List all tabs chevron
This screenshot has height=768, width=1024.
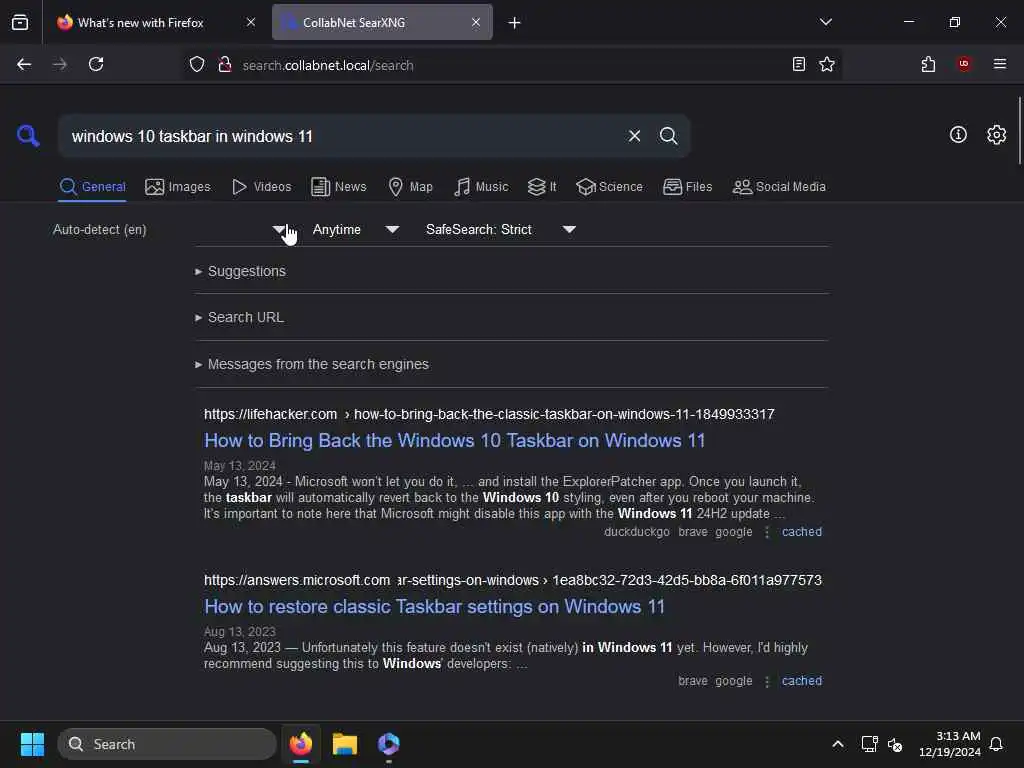[x=825, y=22]
